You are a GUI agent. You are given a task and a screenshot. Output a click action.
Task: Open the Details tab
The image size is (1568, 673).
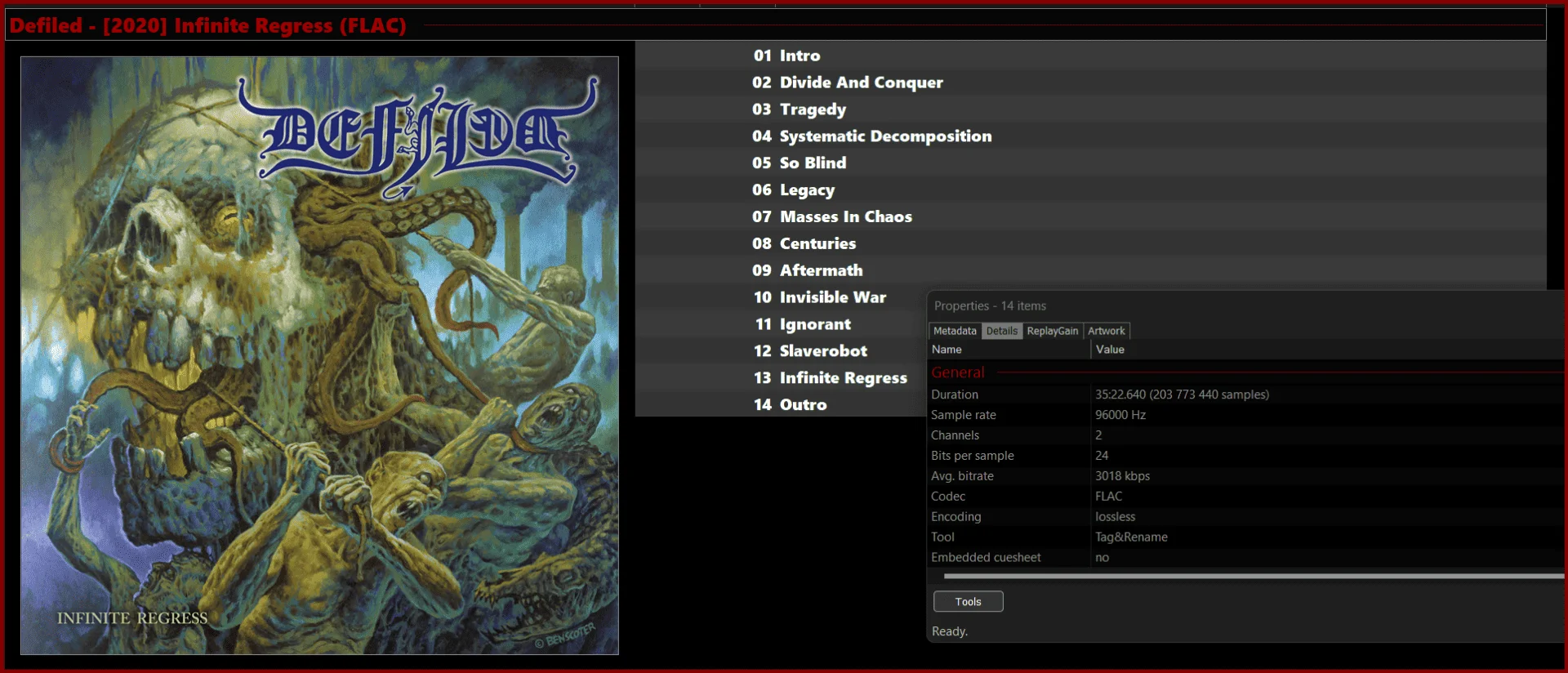click(x=1002, y=331)
